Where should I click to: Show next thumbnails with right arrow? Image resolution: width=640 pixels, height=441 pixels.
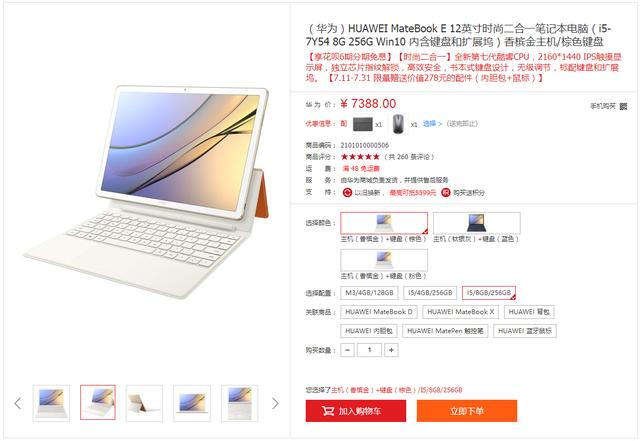[276, 403]
